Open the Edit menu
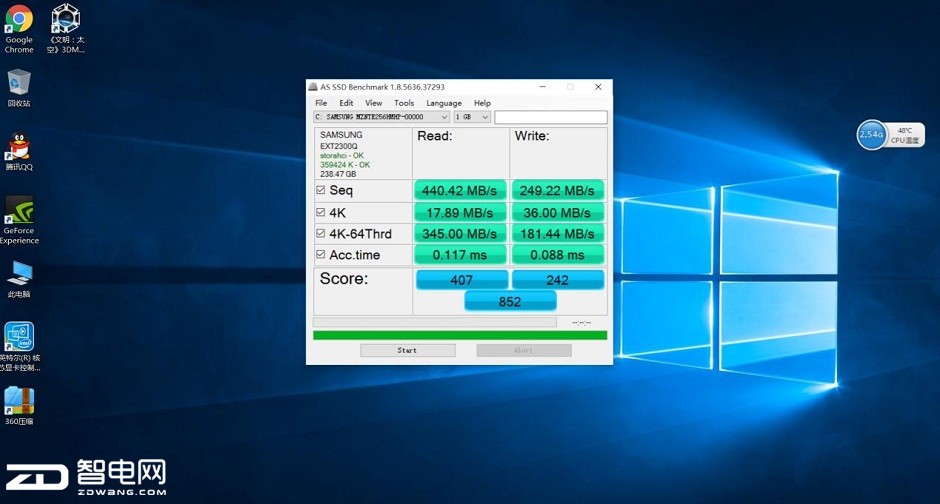Viewport: 940px width, 504px height. pyautogui.click(x=346, y=103)
